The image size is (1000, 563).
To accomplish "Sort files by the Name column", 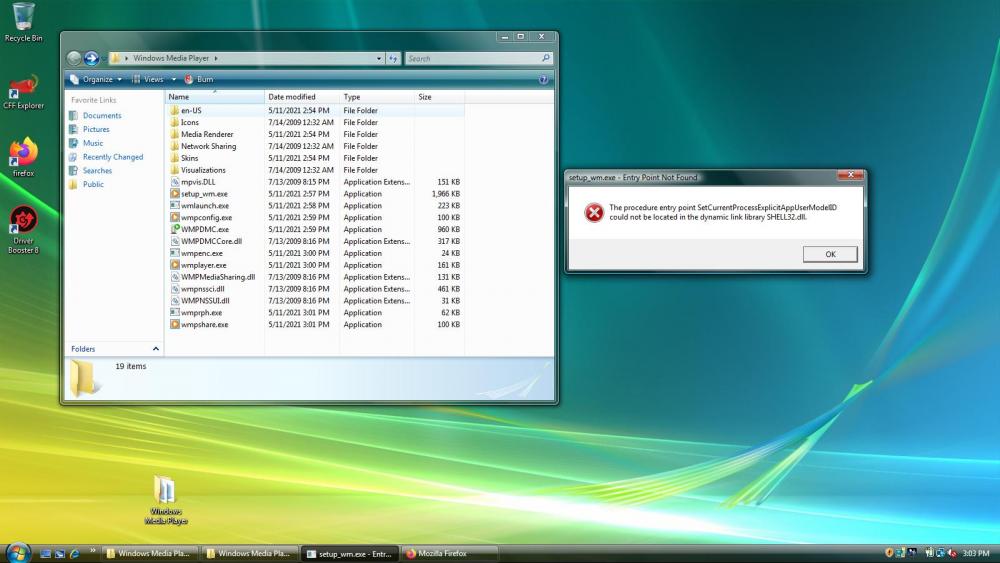I will [x=215, y=97].
